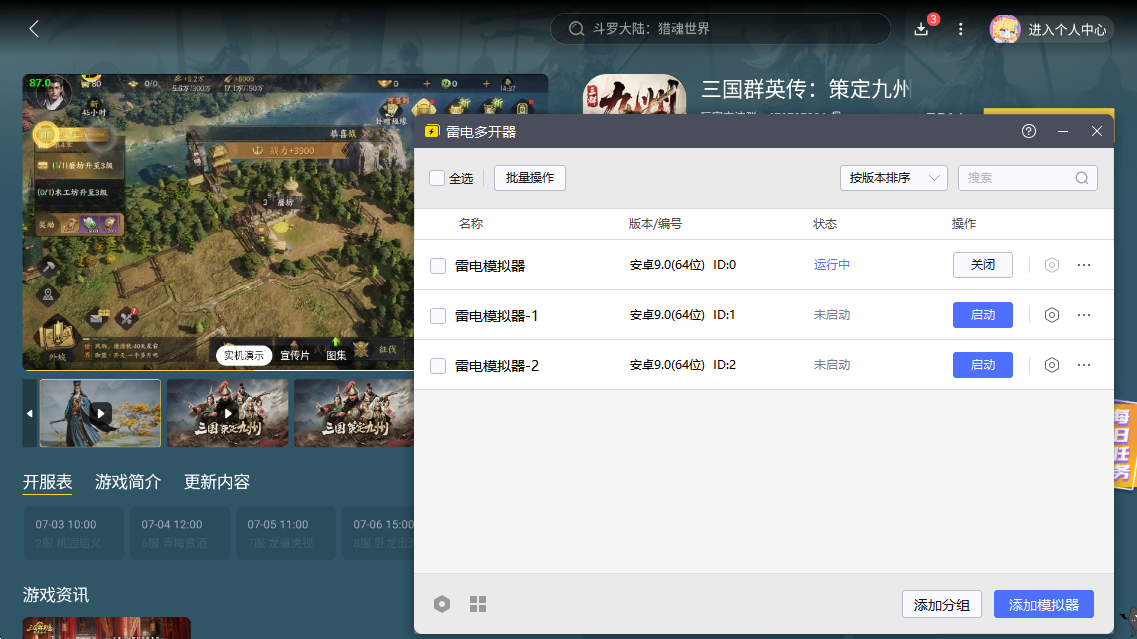
Task: Open more options for 雷电模拟器 ID:0
Action: point(1084,265)
